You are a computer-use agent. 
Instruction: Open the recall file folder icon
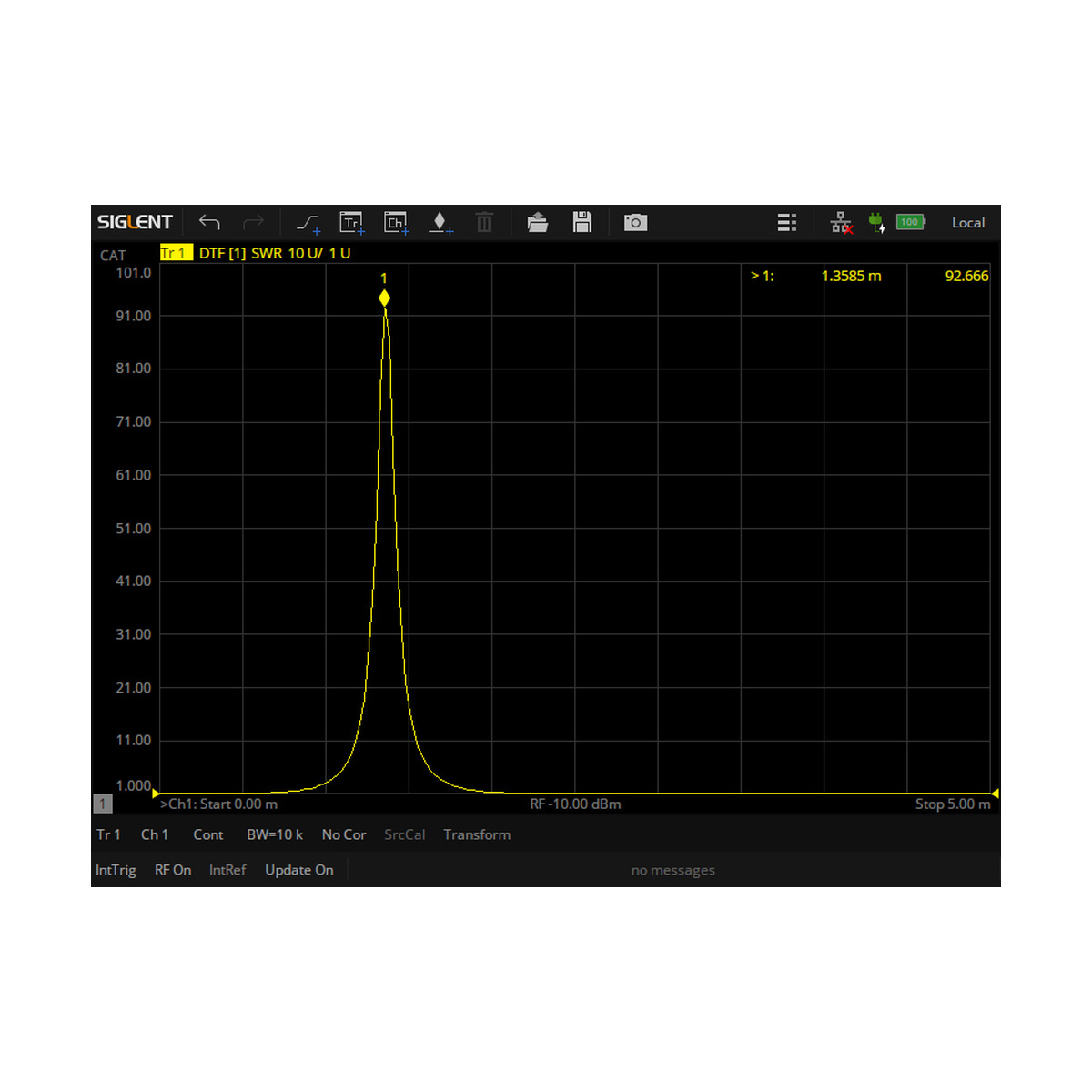[538, 222]
